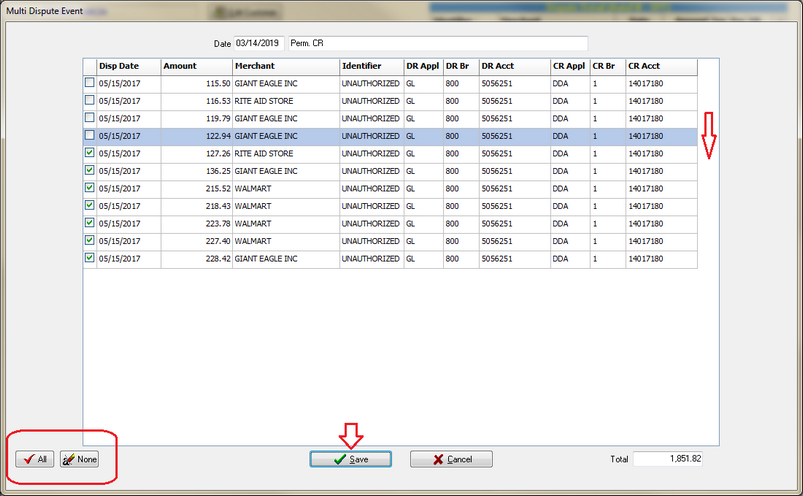Uncheck the 127.26 RITE AID STORE row checkbox

tap(90, 154)
